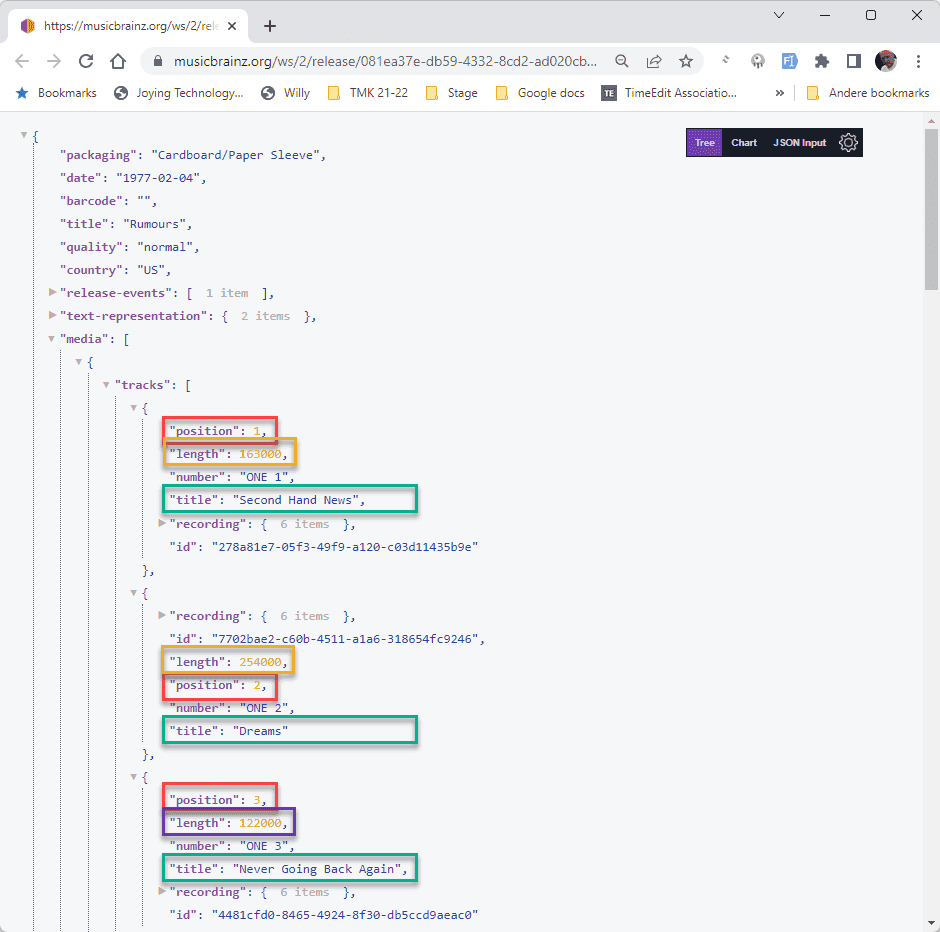Open the Joying Technology bookmark

point(179,93)
